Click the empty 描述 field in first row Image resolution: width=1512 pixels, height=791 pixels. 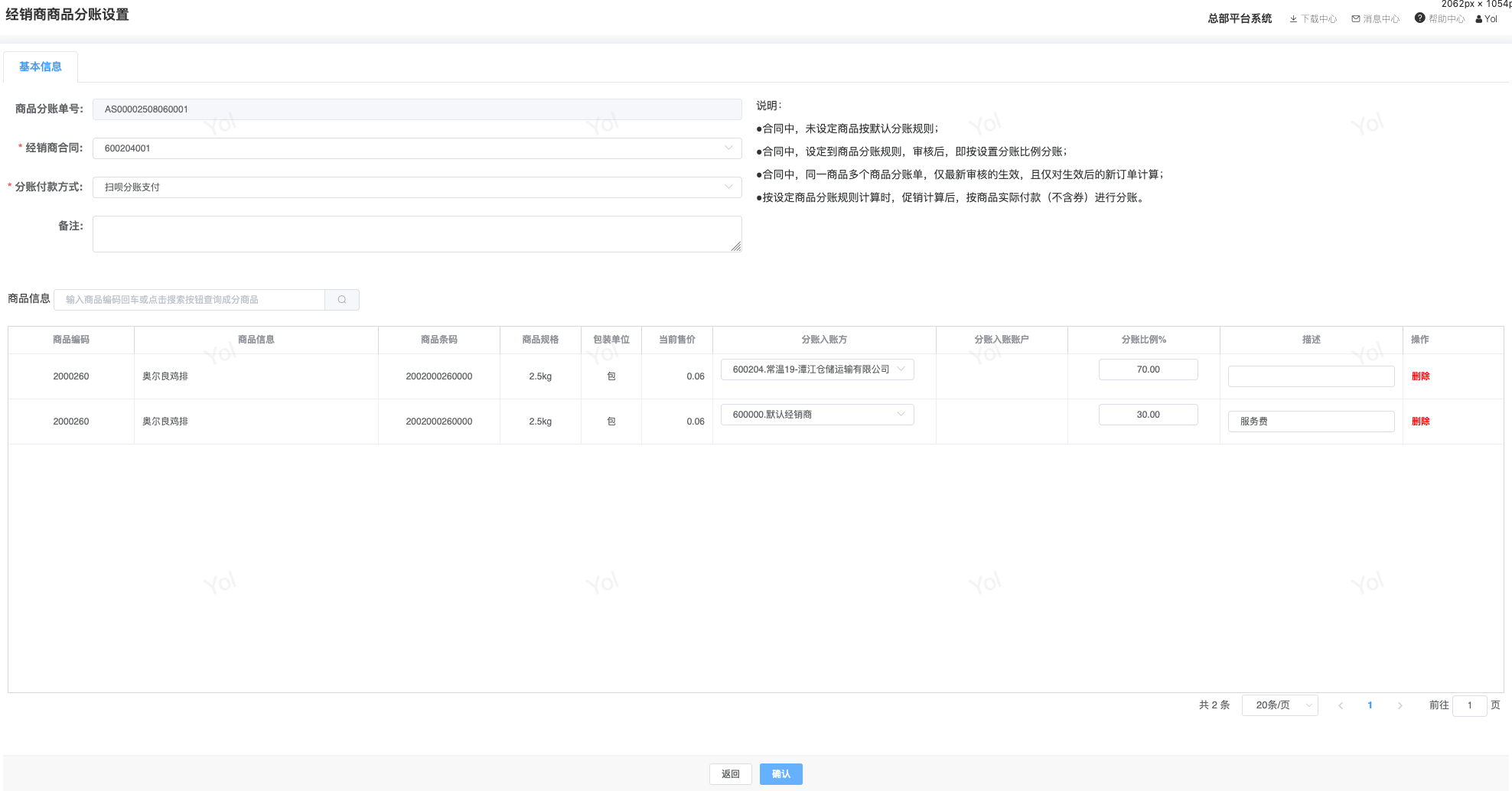tap(1312, 376)
